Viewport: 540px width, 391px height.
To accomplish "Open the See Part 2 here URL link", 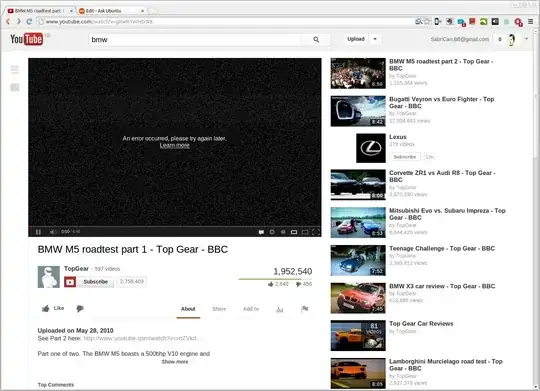I will [142, 338].
